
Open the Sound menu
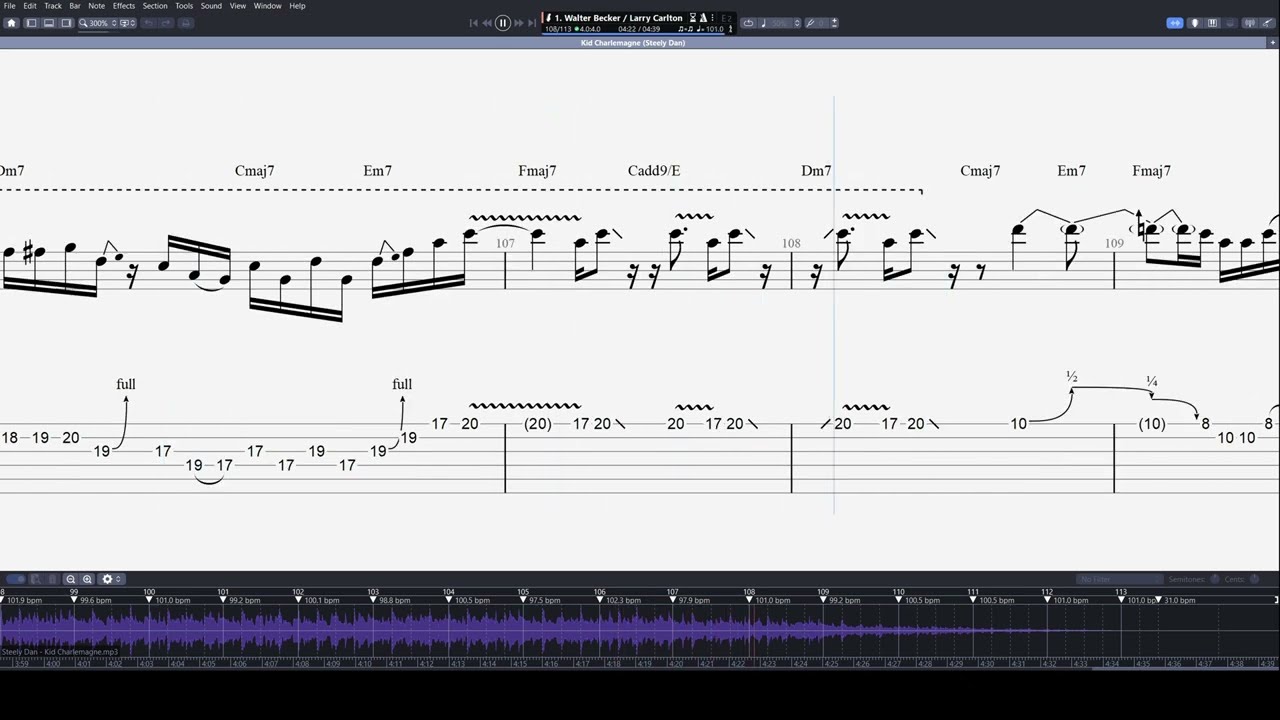pos(211,6)
